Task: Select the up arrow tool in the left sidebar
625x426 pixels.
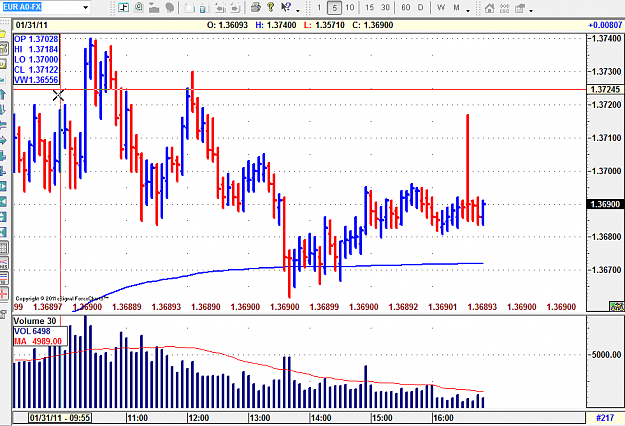Action: pos(3,94)
